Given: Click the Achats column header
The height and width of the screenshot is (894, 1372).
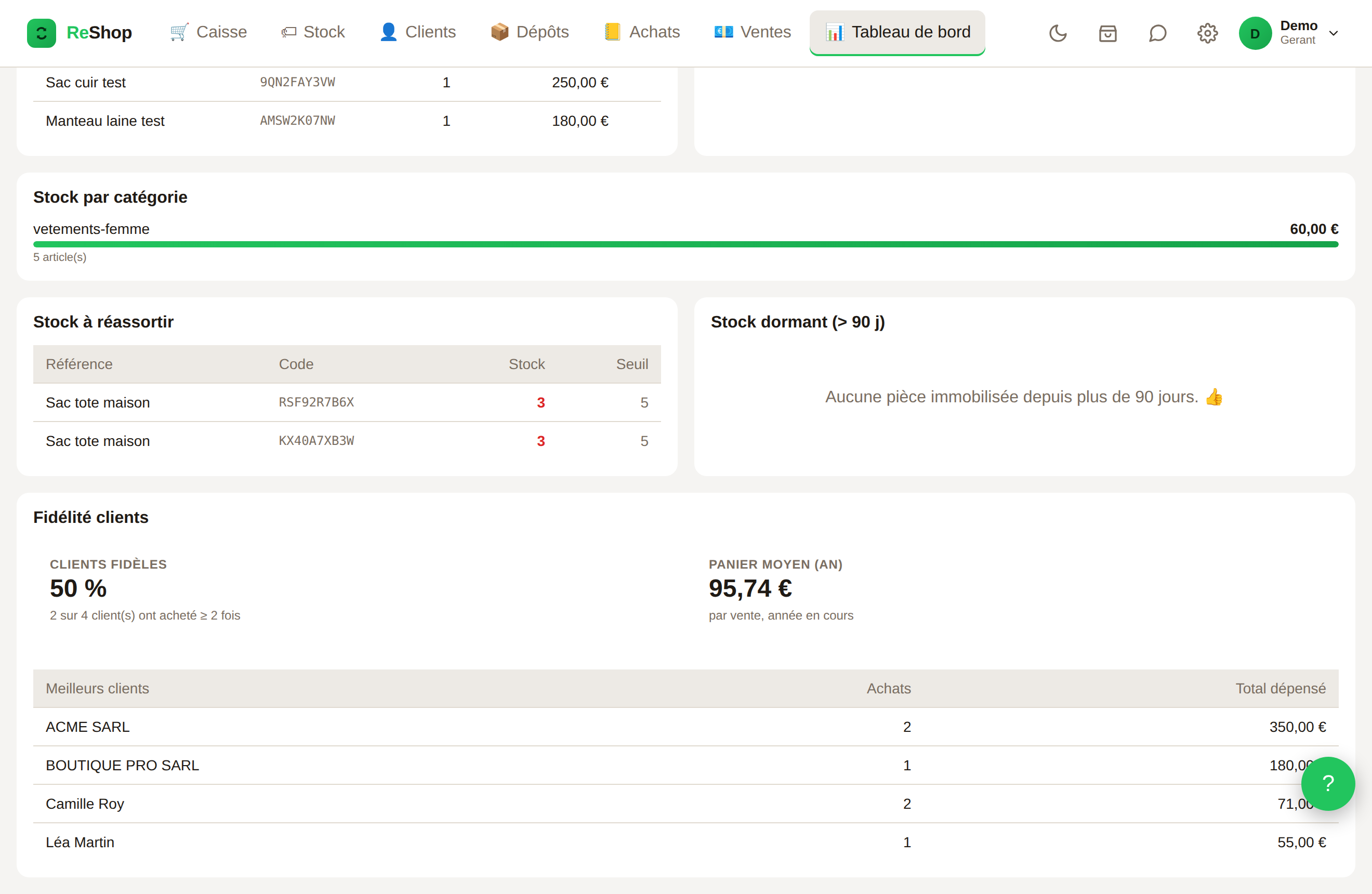Looking at the screenshot, I should pyautogui.click(x=888, y=689).
